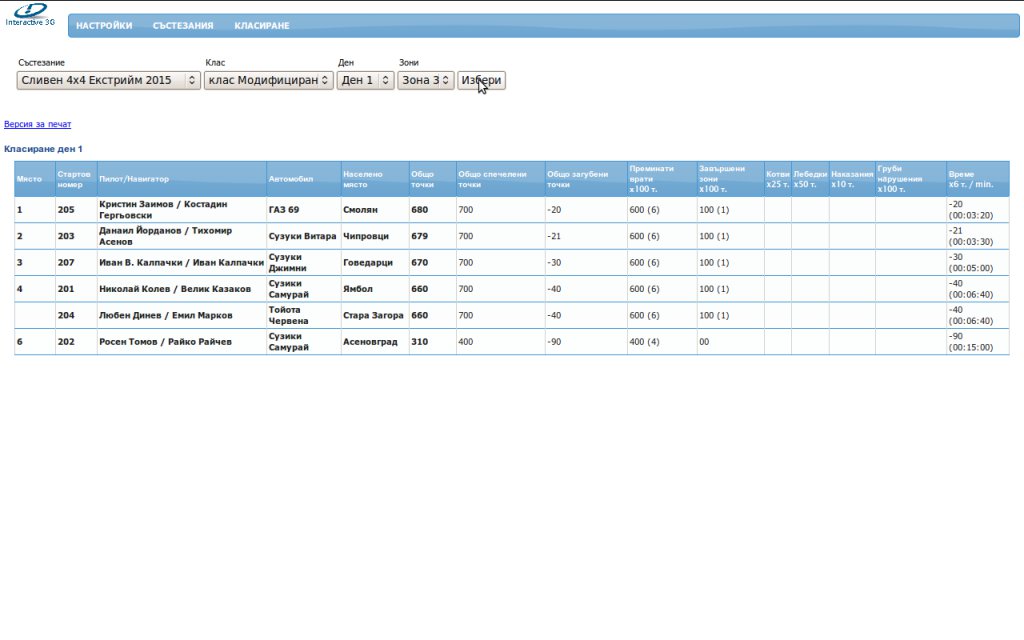The width and height of the screenshot is (1024, 640).
Task: Click start number 203
Action: point(66,236)
